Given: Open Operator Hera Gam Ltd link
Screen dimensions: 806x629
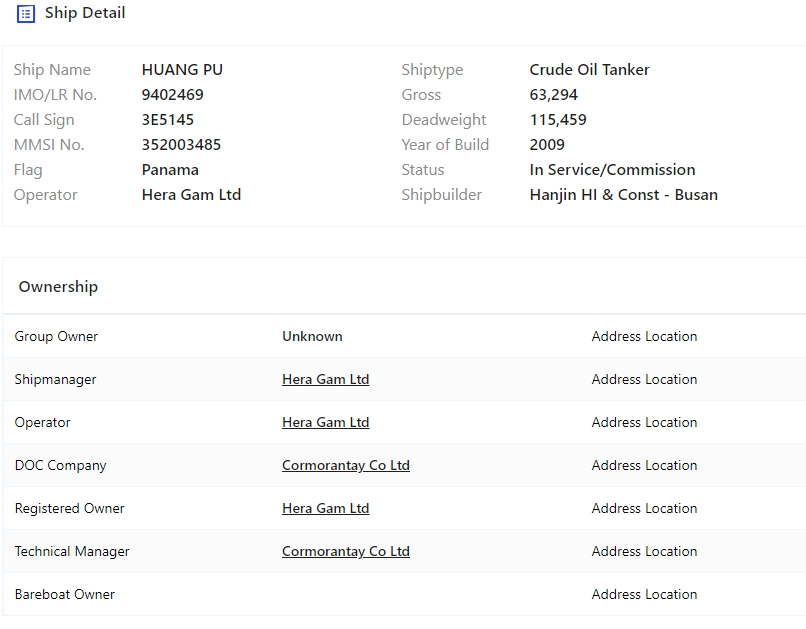Looking at the screenshot, I should pos(325,422).
